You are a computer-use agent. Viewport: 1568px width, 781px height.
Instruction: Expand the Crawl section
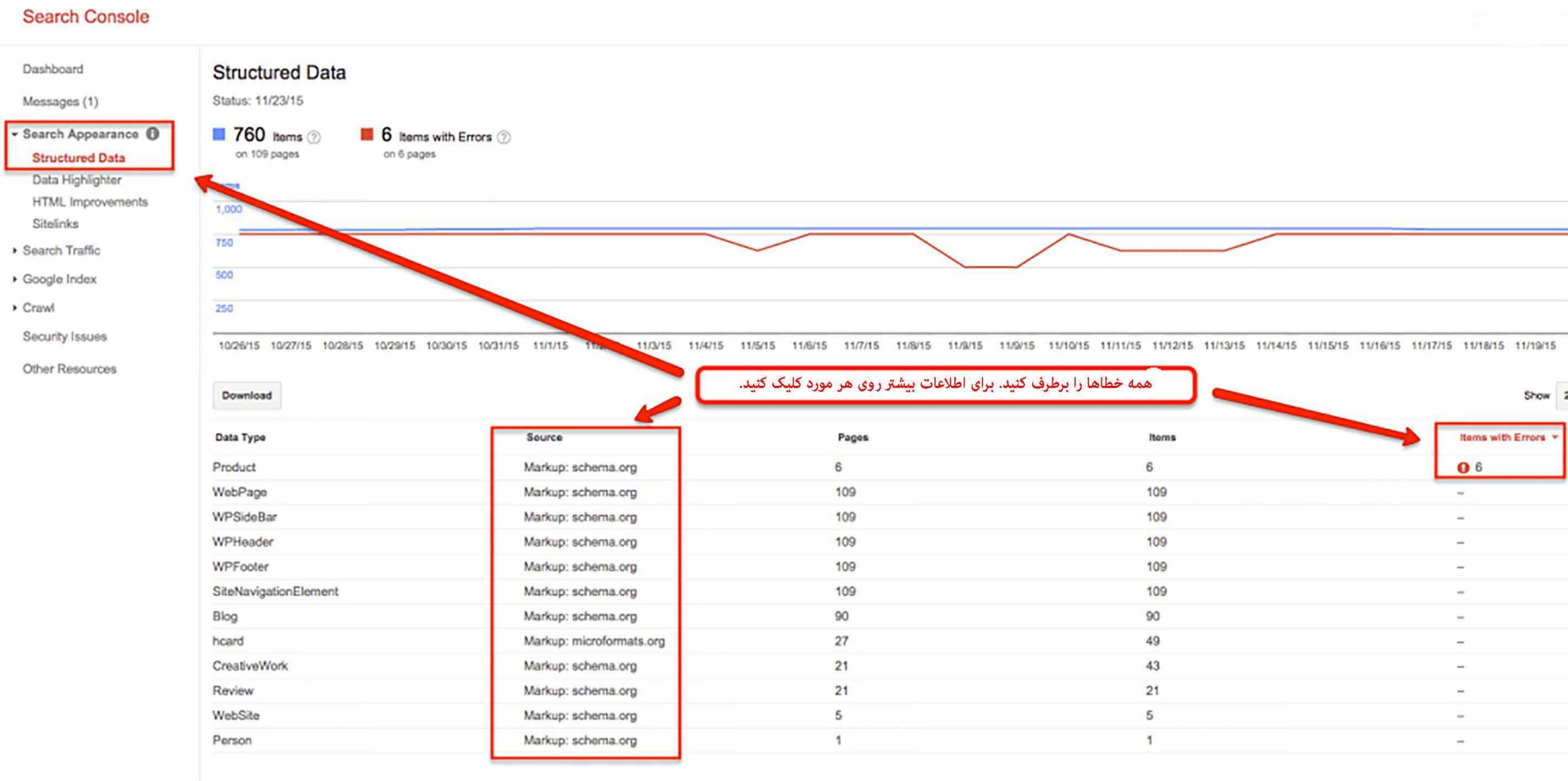click(x=15, y=308)
